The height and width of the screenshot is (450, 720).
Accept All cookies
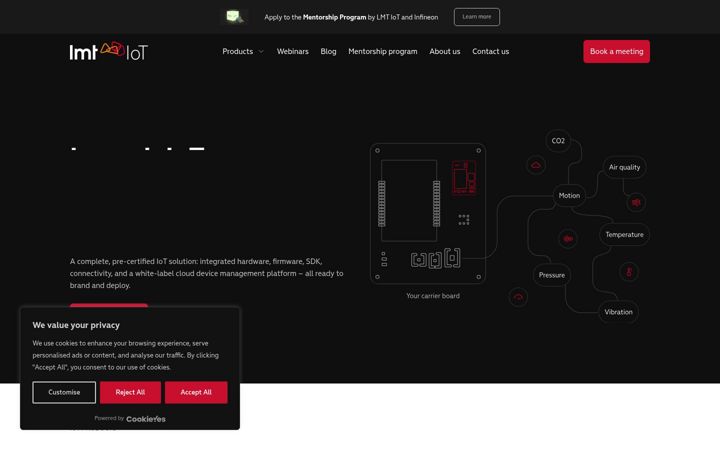(x=196, y=393)
